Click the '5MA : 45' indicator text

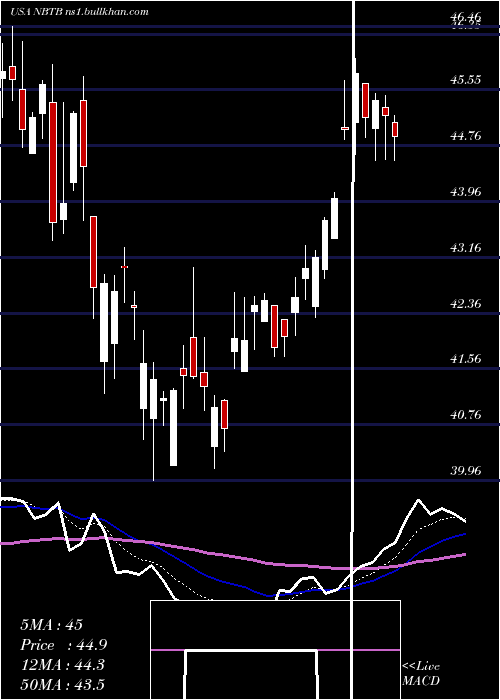[51, 625]
